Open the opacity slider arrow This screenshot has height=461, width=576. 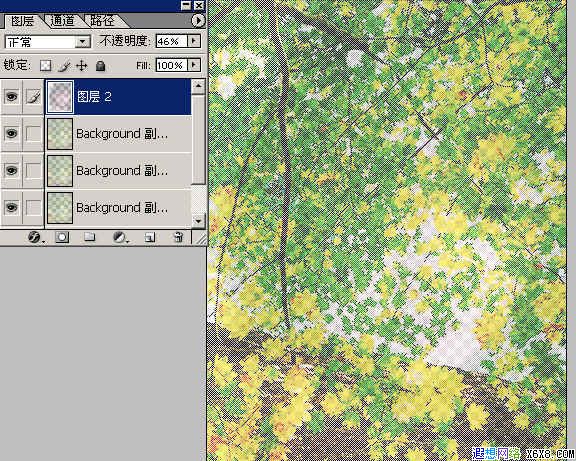click(x=194, y=41)
